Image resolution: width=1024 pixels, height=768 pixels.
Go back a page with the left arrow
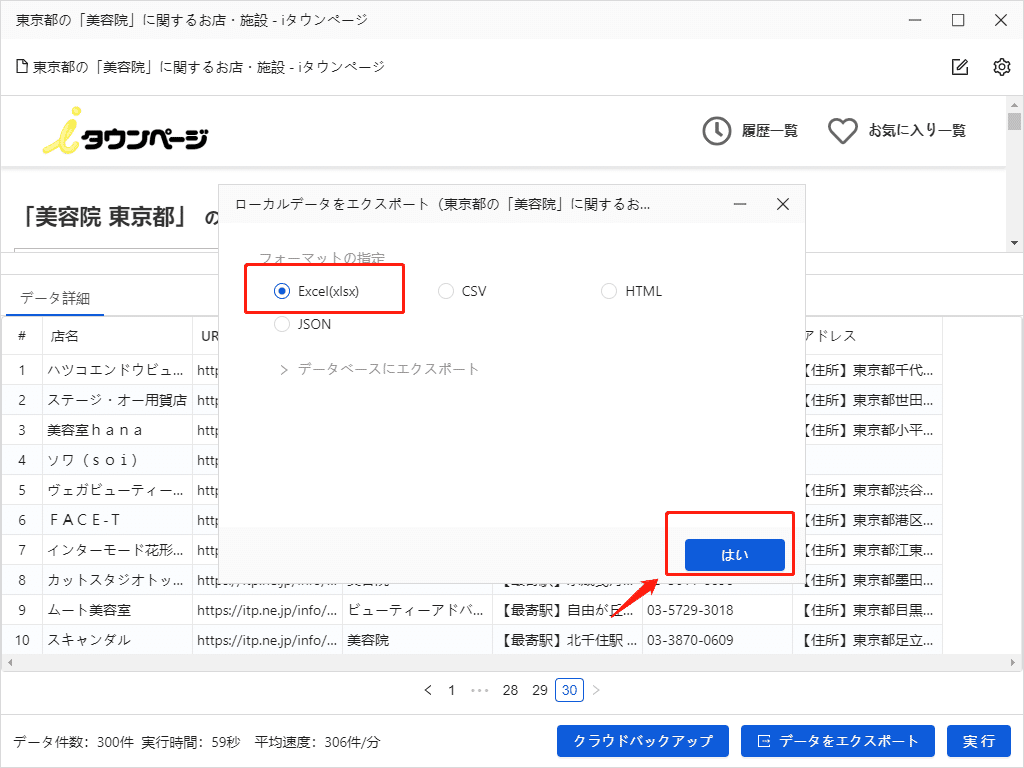428,690
